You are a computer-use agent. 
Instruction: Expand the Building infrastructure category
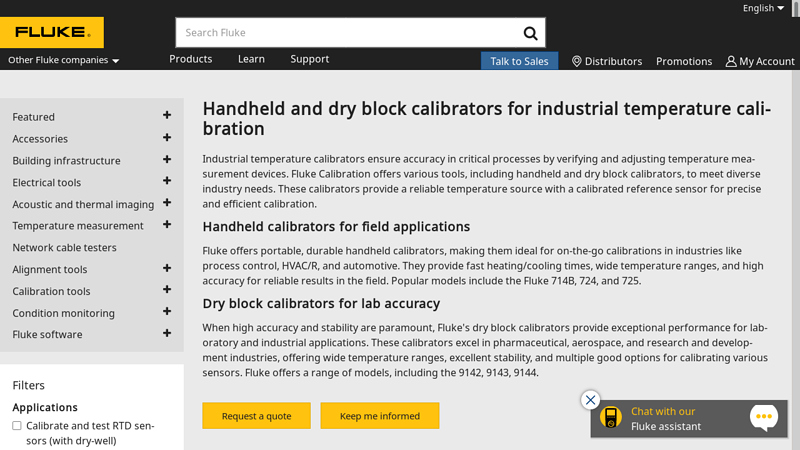[x=167, y=159]
